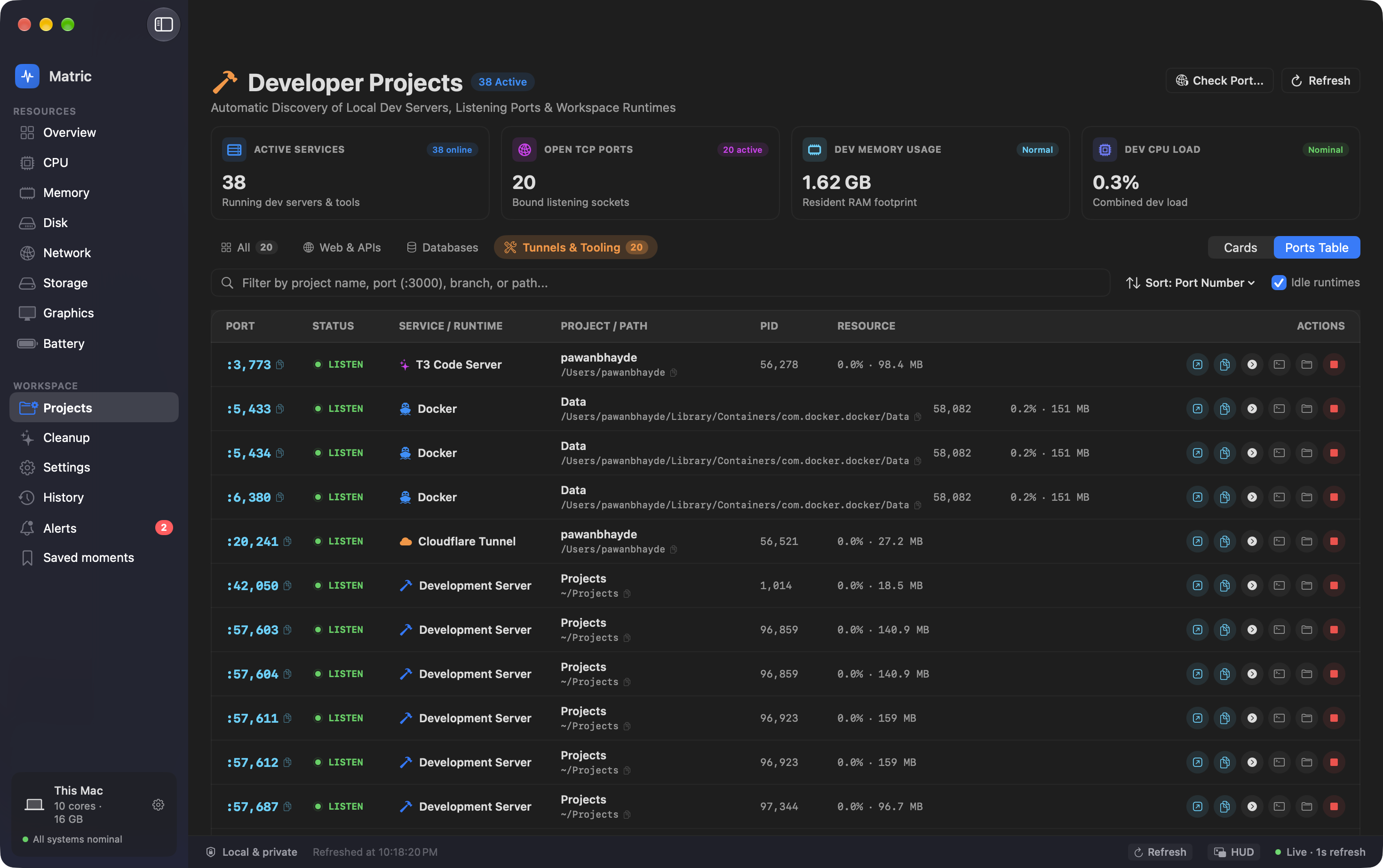The width and height of the screenshot is (1383, 868).
Task: Select the All filter tab
Action: coord(249,247)
